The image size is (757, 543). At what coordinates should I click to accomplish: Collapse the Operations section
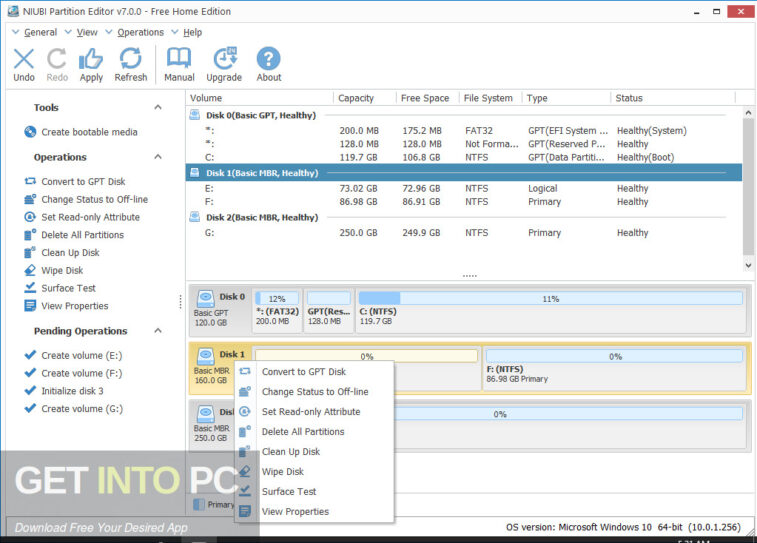pyautogui.click(x=158, y=157)
